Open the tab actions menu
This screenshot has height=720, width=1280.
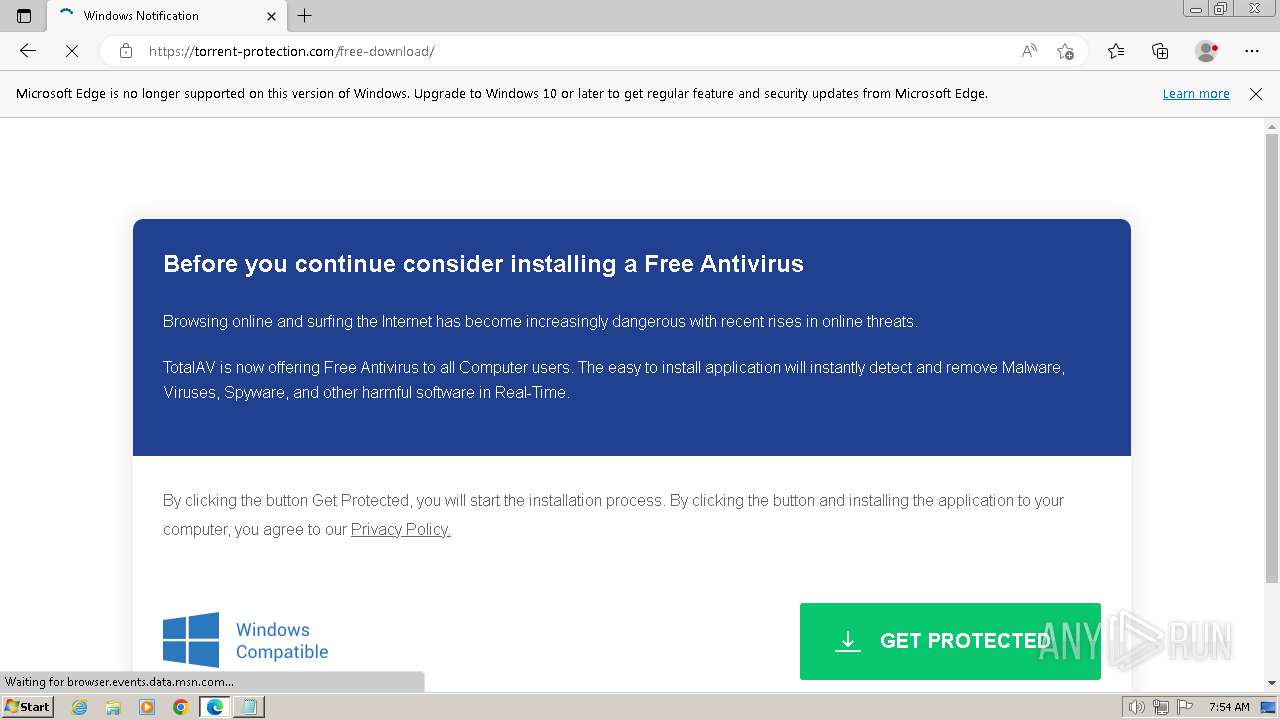click(24, 16)
